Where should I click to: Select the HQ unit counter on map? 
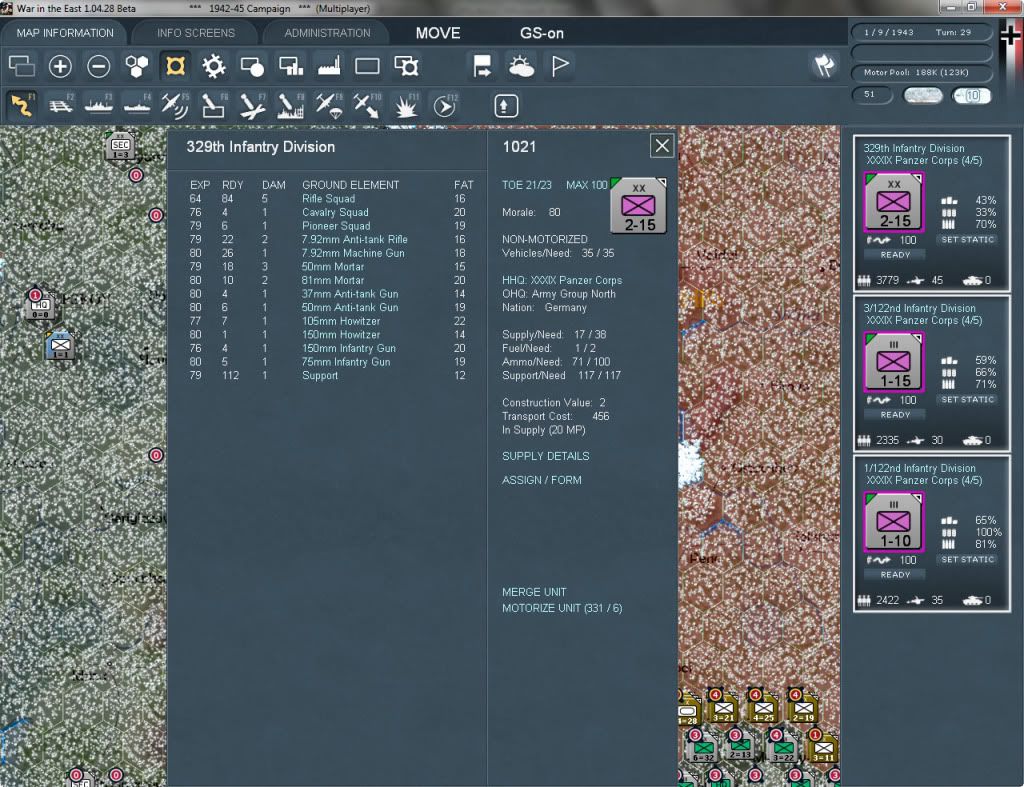[x=40, y=304]
